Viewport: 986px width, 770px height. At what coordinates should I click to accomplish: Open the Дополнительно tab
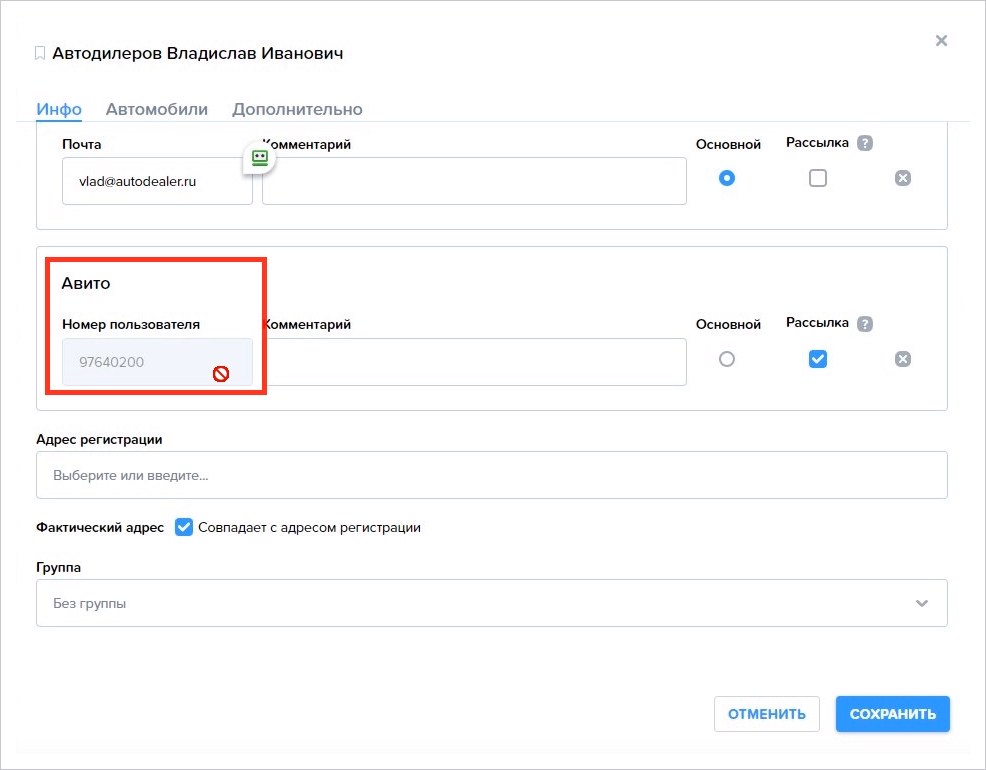[x=297, y=109]
